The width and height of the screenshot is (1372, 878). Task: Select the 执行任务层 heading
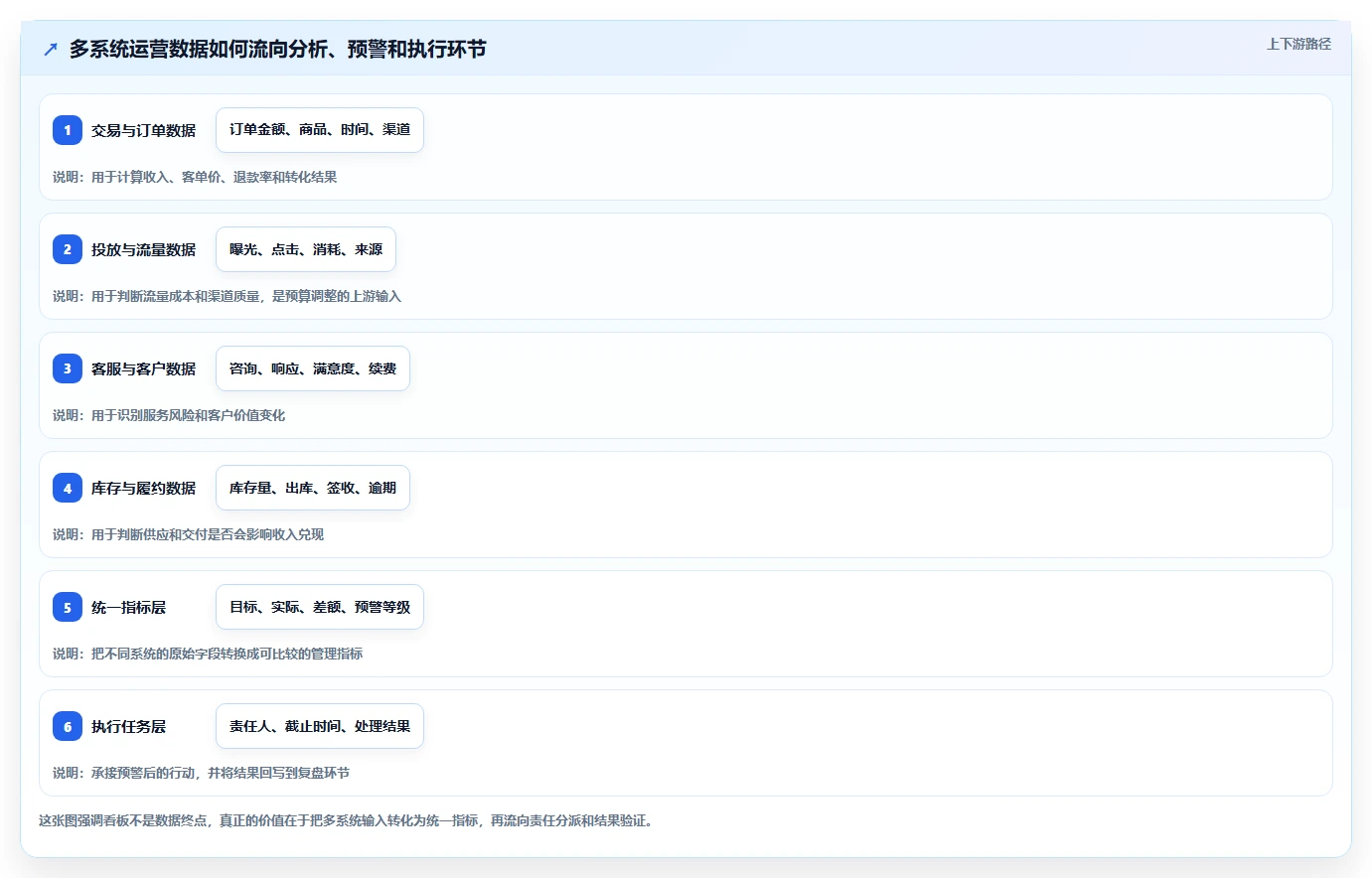click(128, 726)
